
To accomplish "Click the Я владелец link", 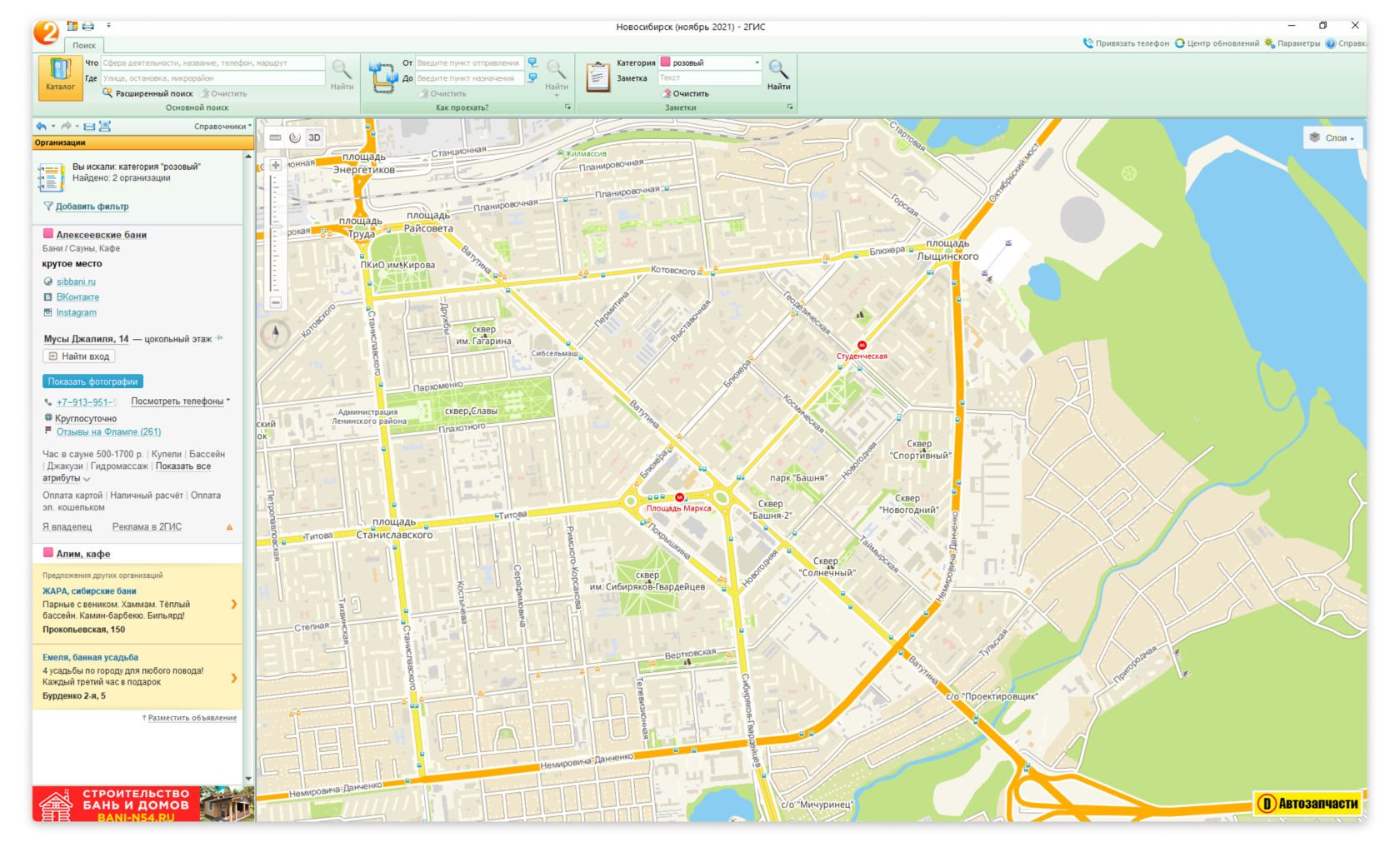I will point(67,527).
